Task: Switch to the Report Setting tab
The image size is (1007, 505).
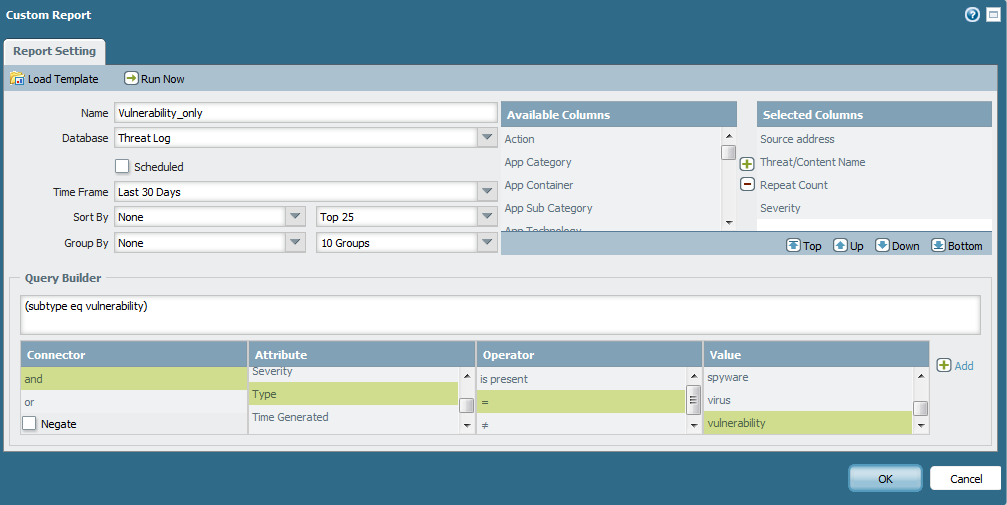Action: coord(55,52)
